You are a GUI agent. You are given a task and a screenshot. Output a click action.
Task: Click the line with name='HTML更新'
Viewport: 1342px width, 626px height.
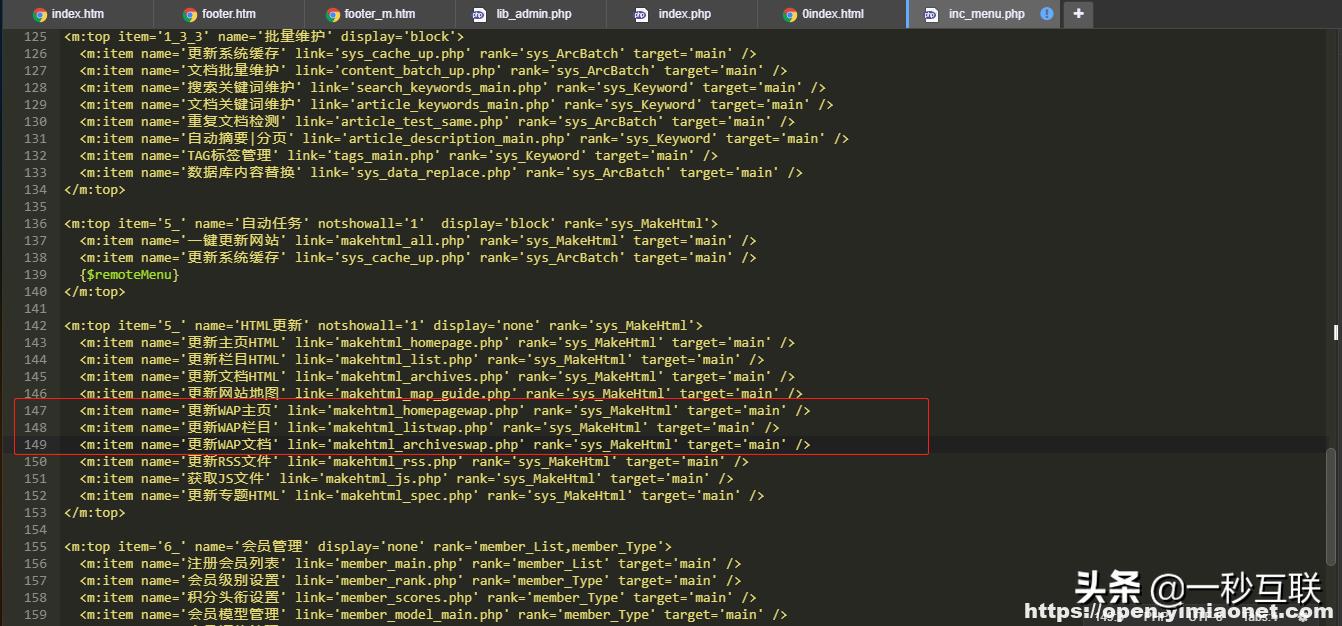383,325
